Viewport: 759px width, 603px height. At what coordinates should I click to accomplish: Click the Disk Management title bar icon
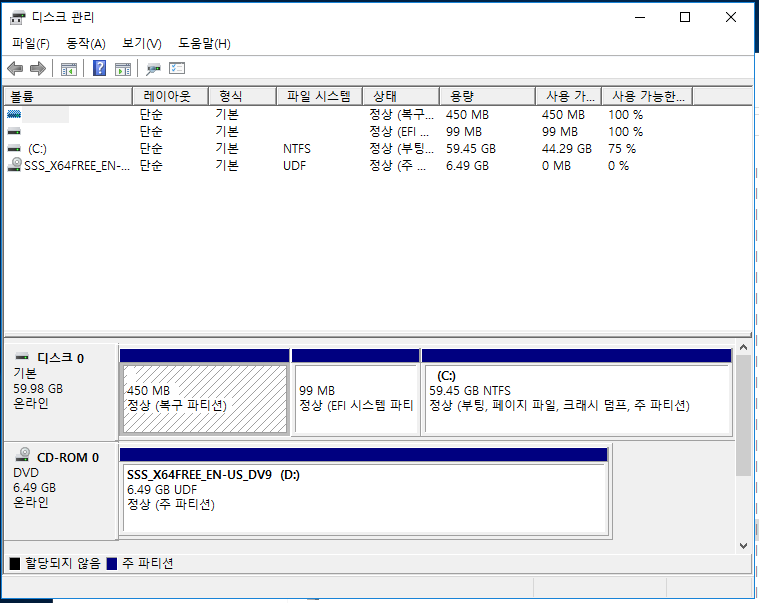pos(17,18)
